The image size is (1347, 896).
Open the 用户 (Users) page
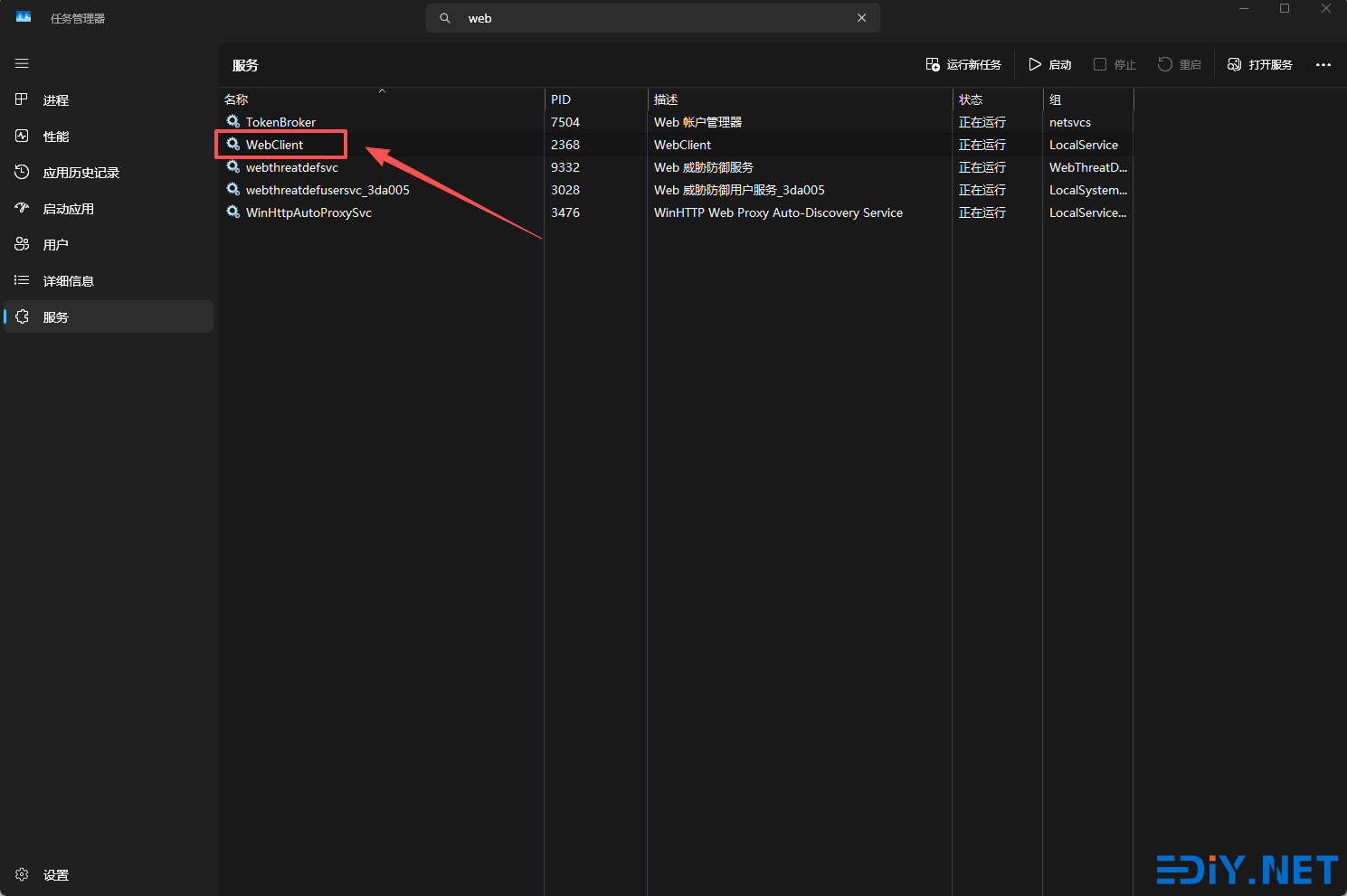point(55,245)
